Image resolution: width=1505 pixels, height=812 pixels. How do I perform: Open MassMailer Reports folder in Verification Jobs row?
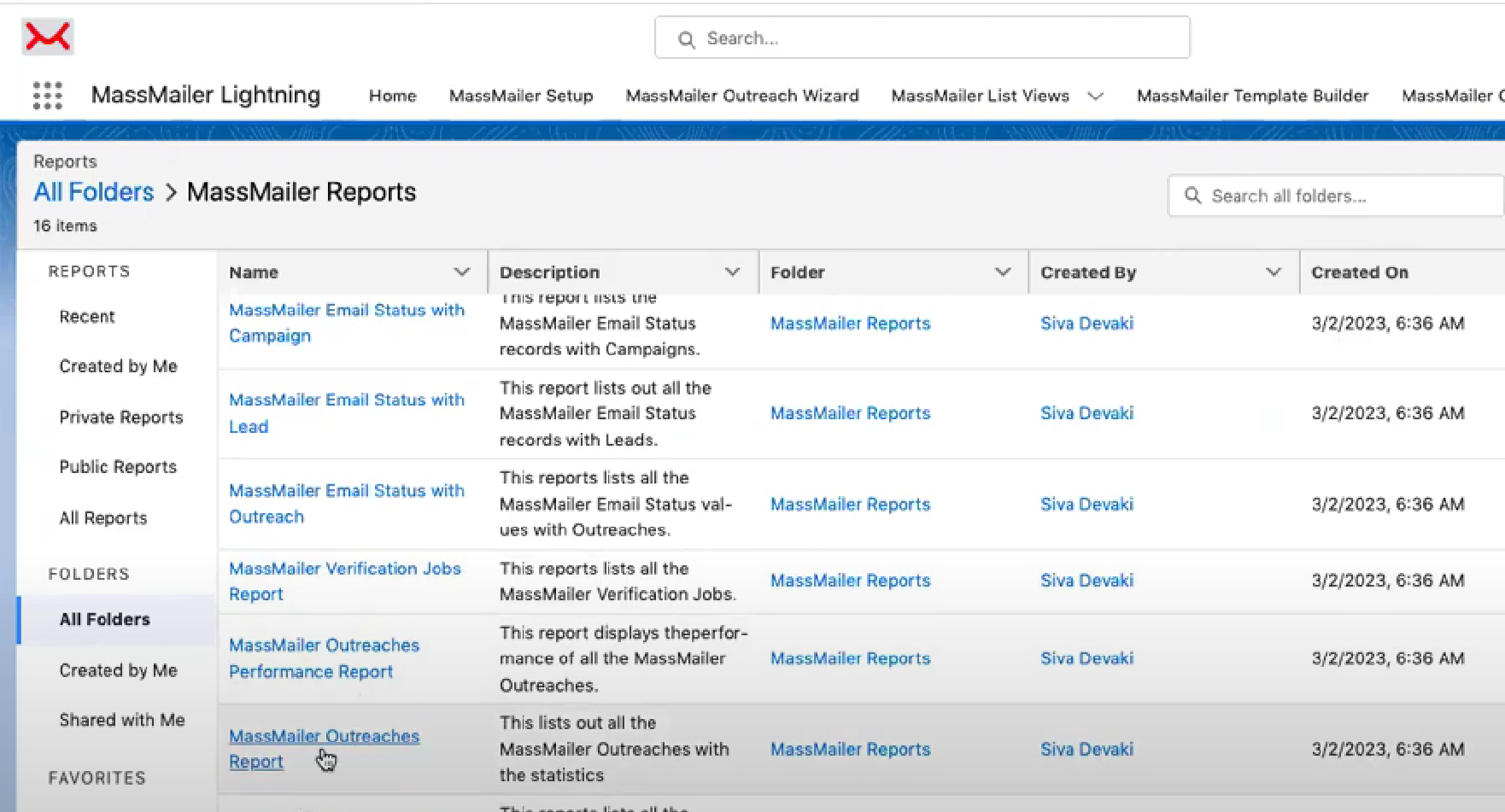pyautogui.click(x=850, y=581)
